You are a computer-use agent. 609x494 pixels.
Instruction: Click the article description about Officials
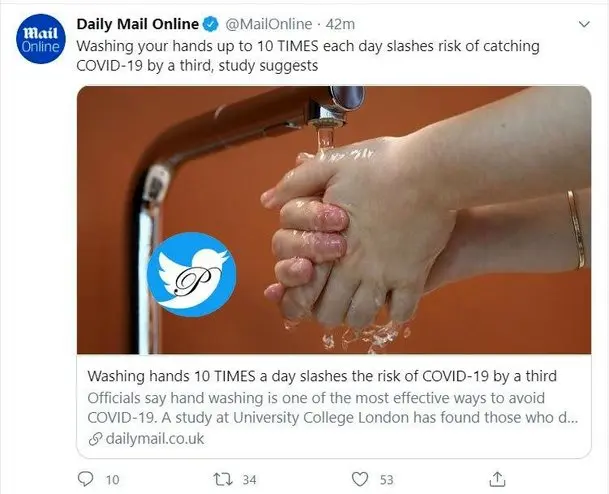(x=333, y=408)
